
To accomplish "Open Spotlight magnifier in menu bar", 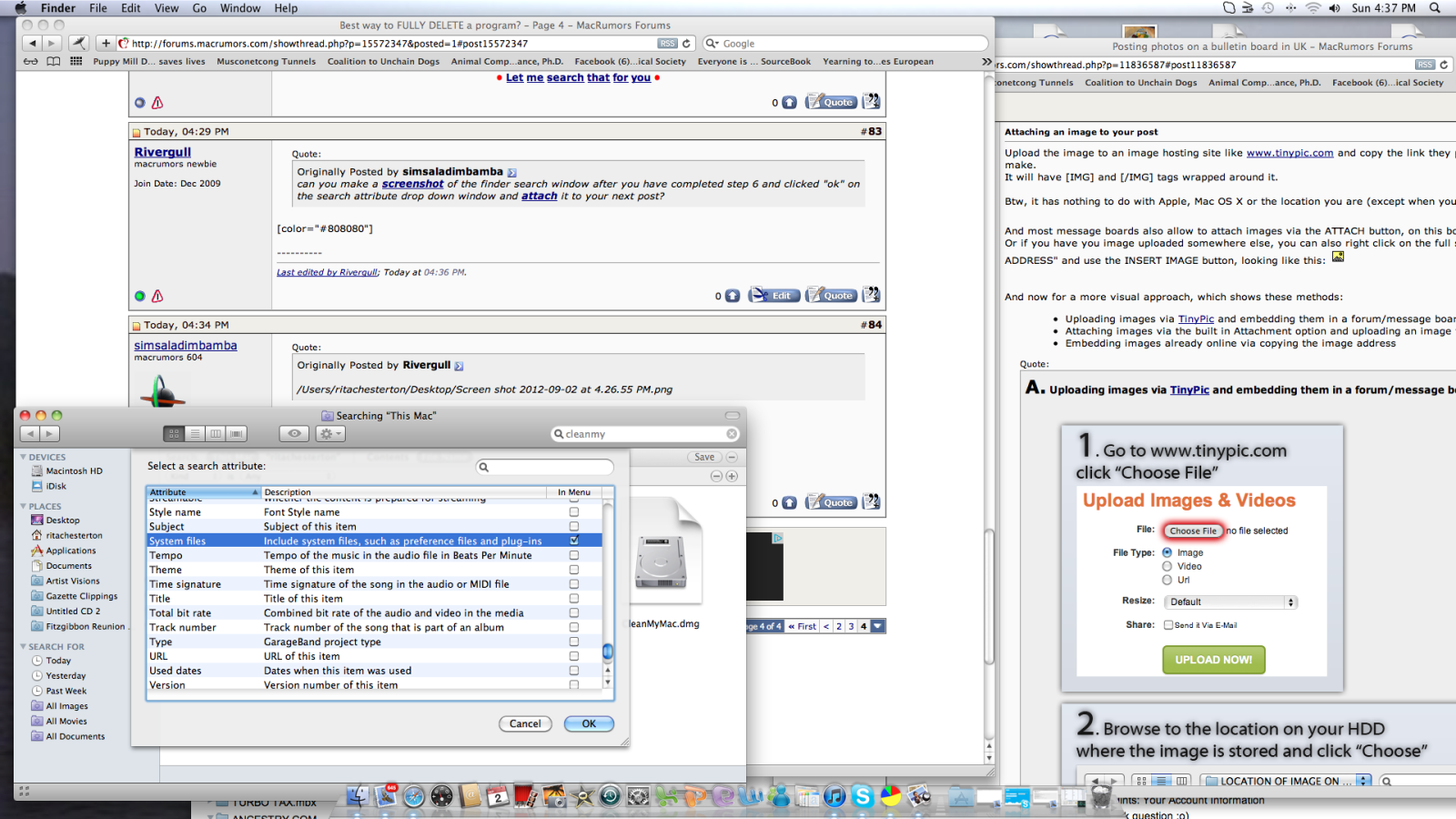I will click(x=1435, y=8).
